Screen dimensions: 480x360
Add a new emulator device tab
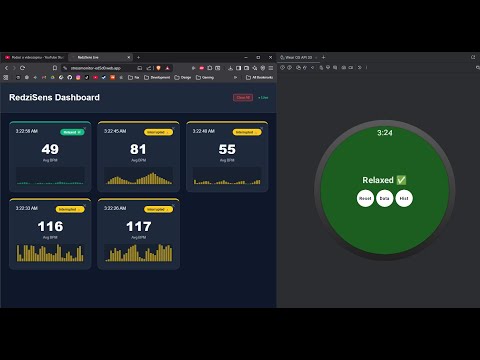pyautogui.click(x=323, y=57)
